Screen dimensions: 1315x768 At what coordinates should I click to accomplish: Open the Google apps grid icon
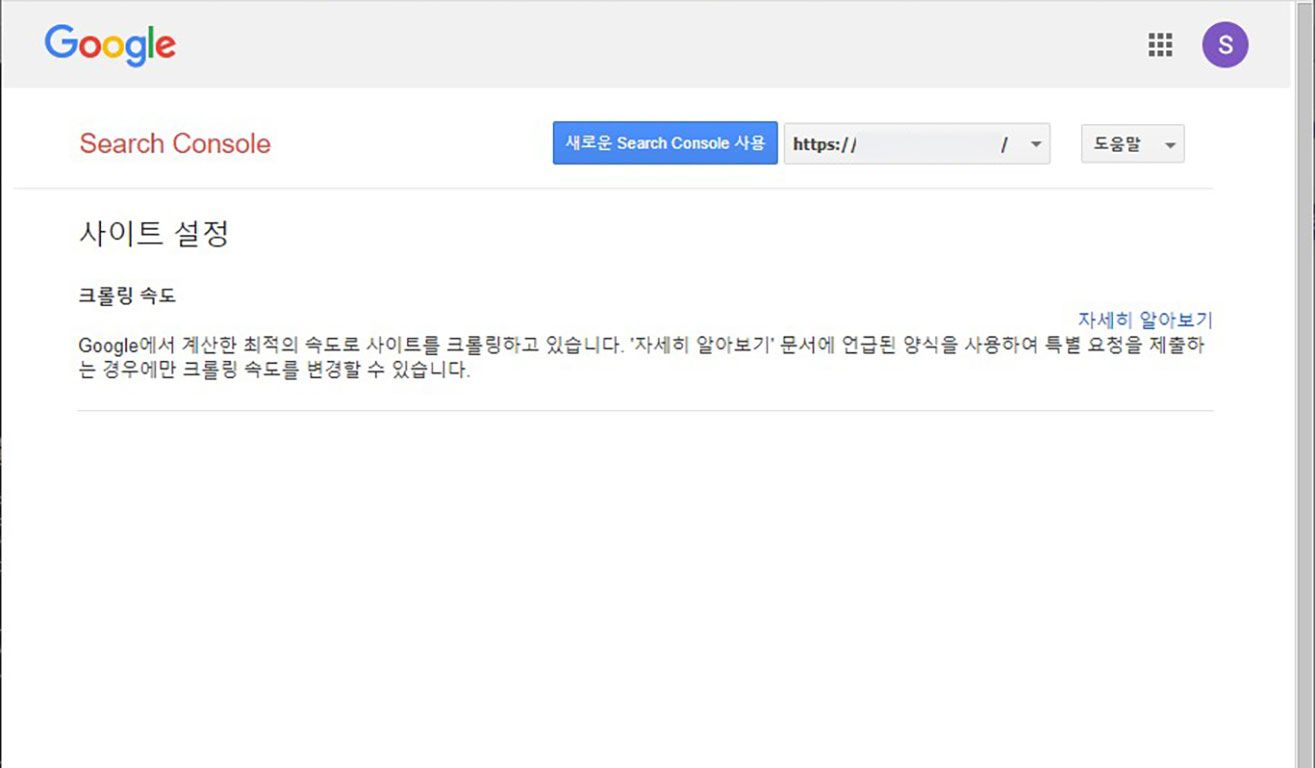click(x=1160, y=45)
